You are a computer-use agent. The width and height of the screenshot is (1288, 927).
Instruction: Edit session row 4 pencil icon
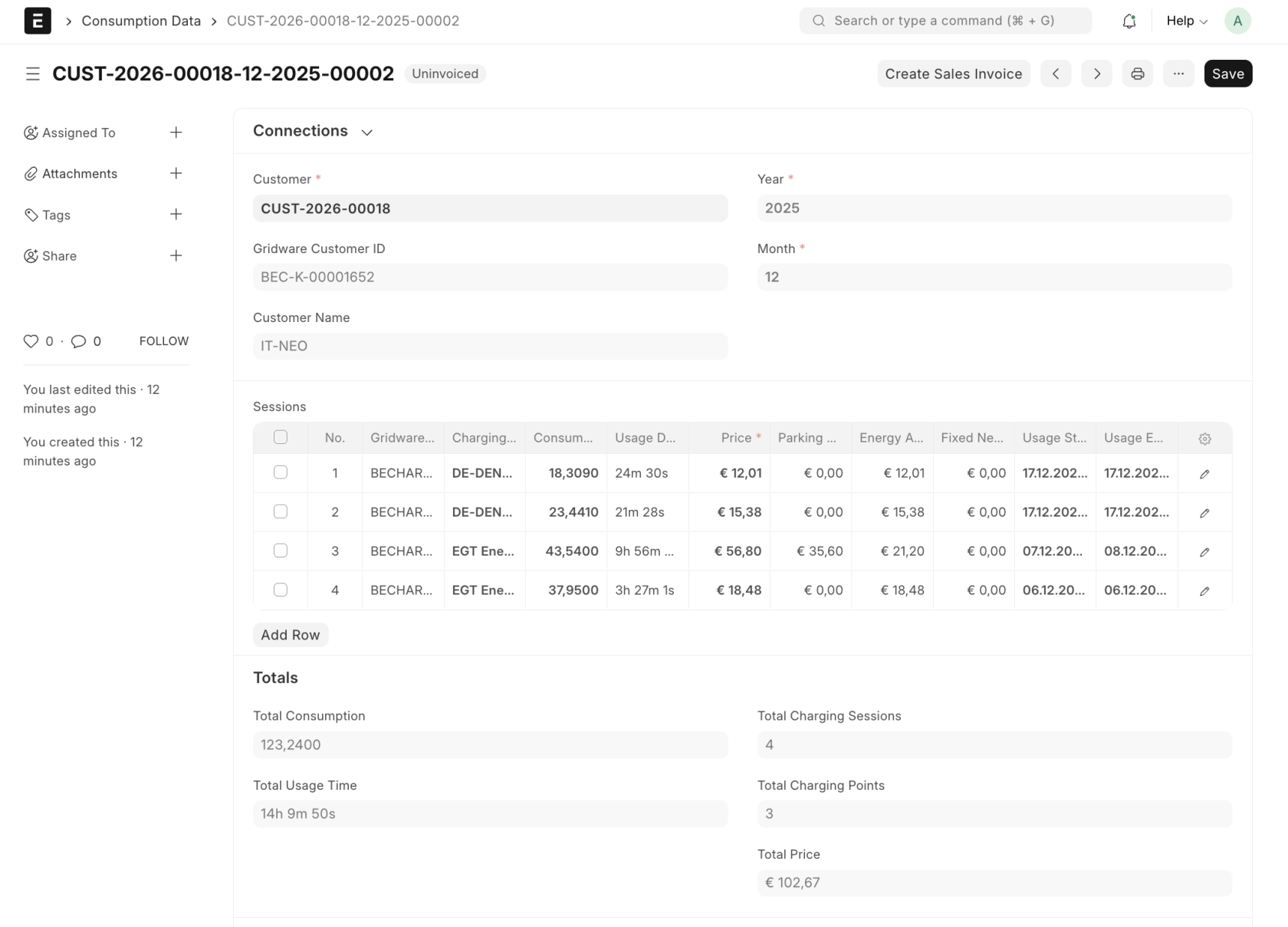[x=1204, y=591]
